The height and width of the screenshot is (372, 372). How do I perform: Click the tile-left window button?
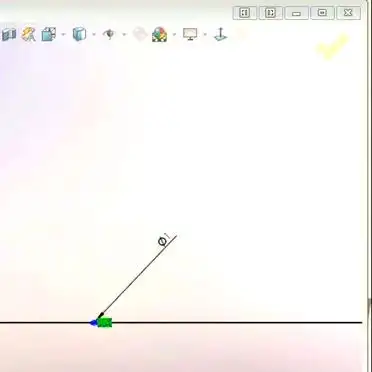click(245, 13)
